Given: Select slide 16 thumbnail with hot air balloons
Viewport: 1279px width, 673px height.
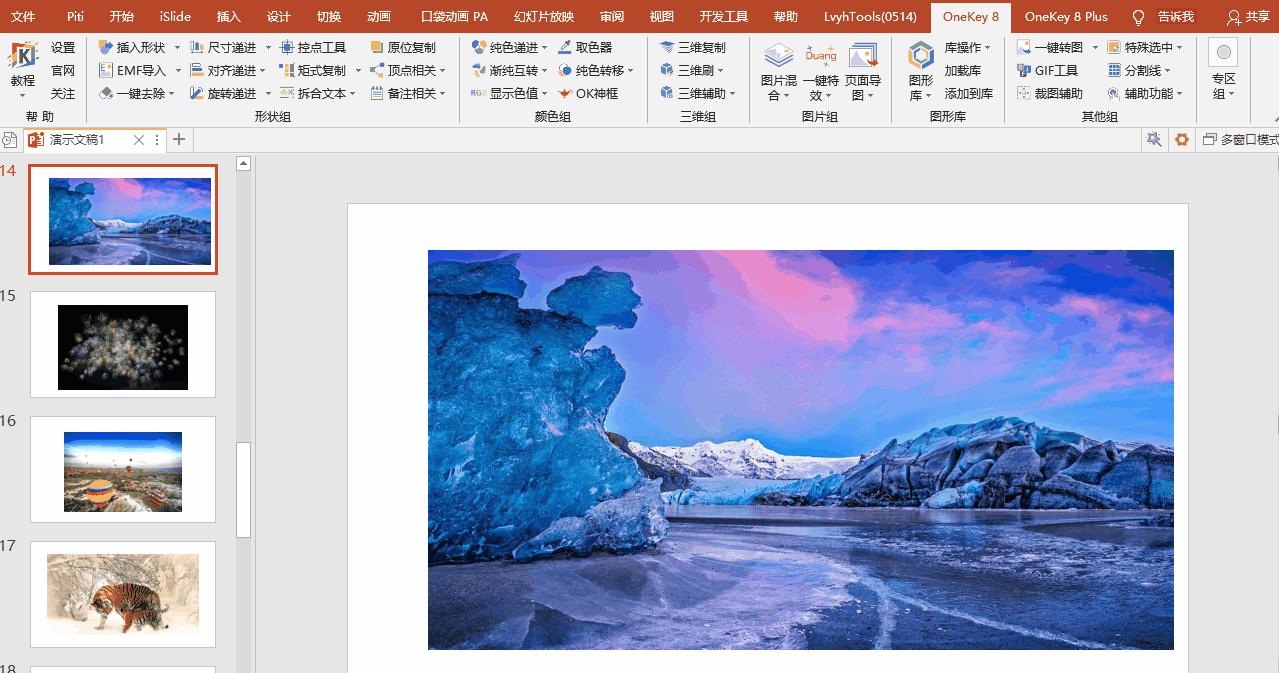Looking at the screenshot, I should pyautogui.click(x=122, y=470).
